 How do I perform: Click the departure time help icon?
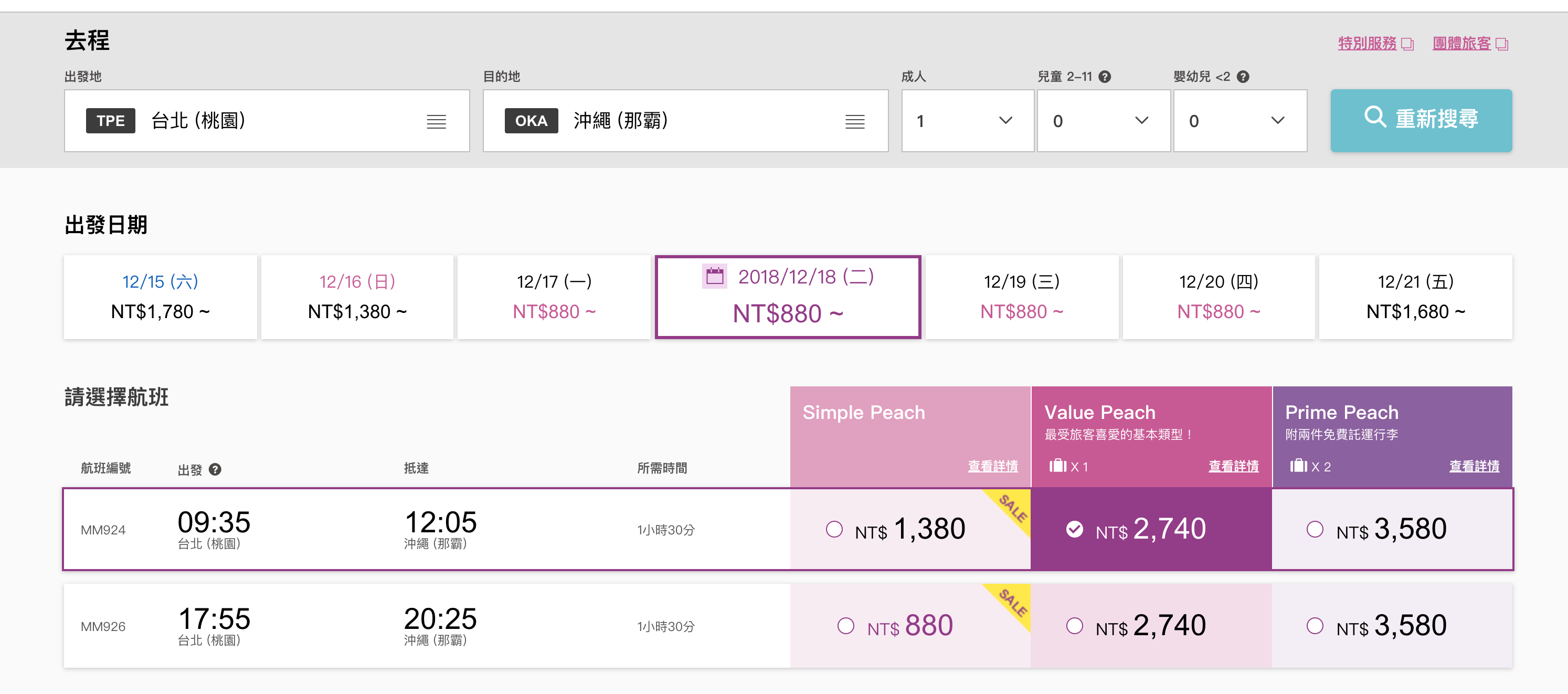click(x=215, y=469)
